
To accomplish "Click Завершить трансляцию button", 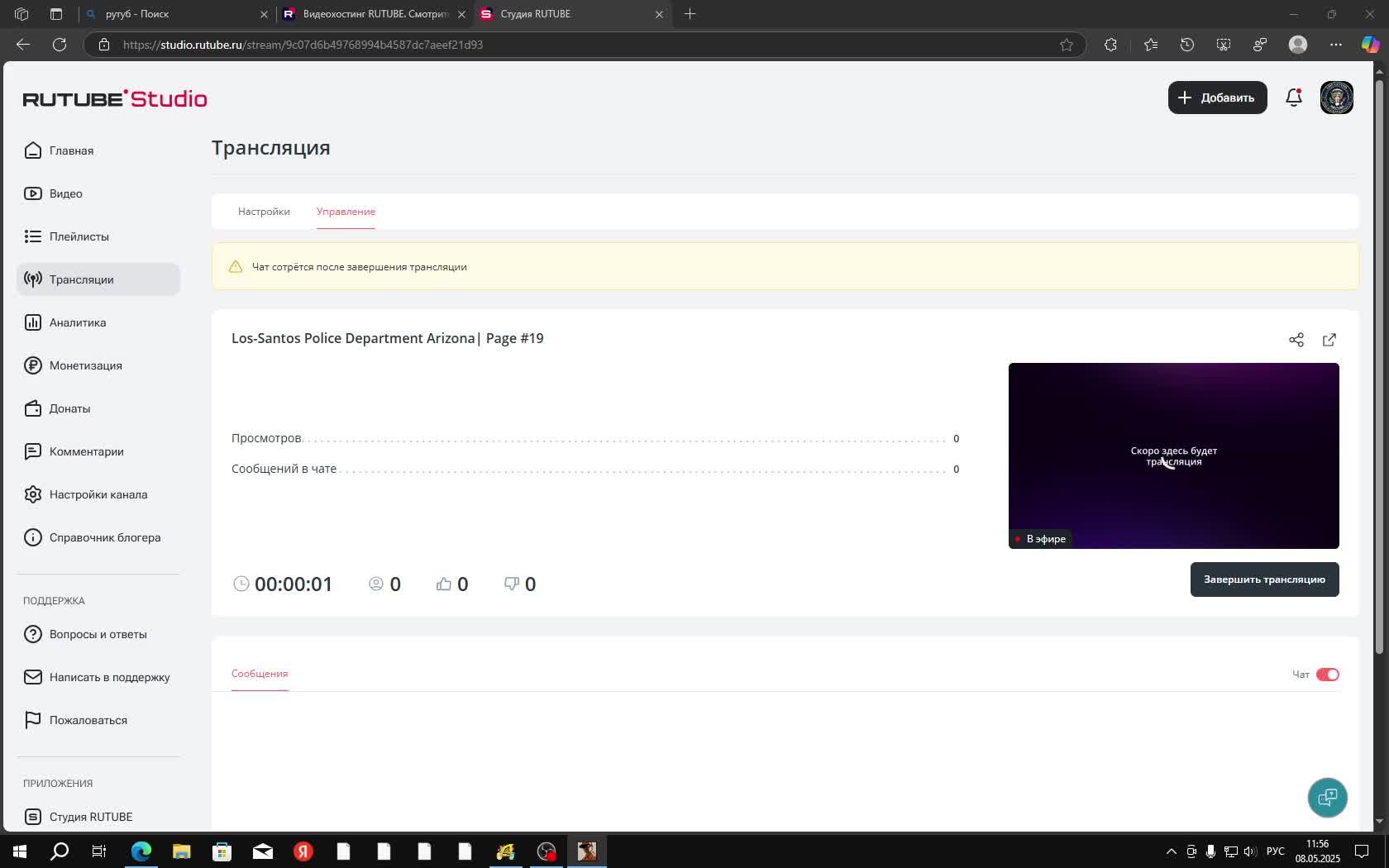I will pyautogui.click(x=1265, y=579).
